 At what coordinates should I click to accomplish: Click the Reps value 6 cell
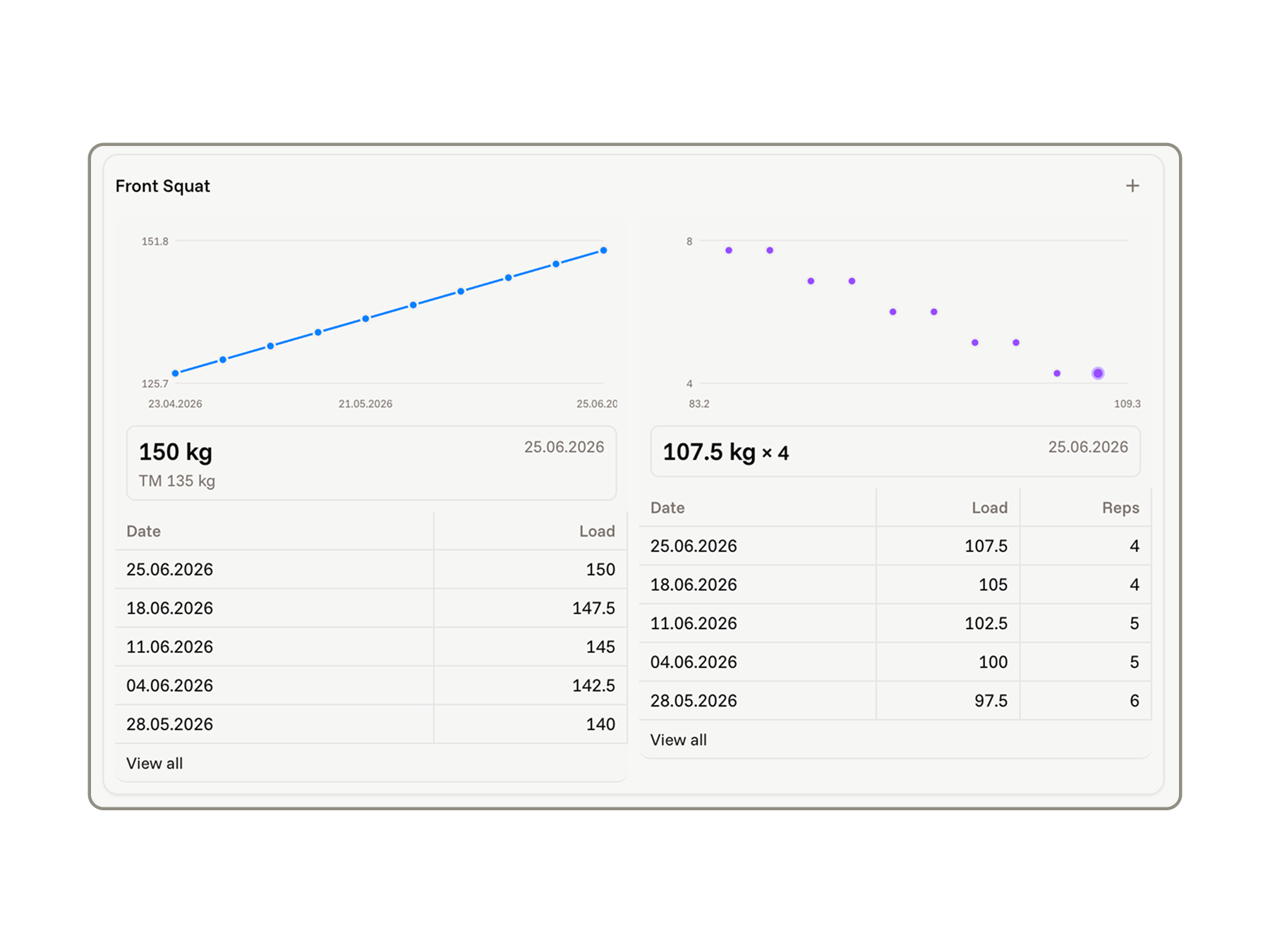(1086, 701)
